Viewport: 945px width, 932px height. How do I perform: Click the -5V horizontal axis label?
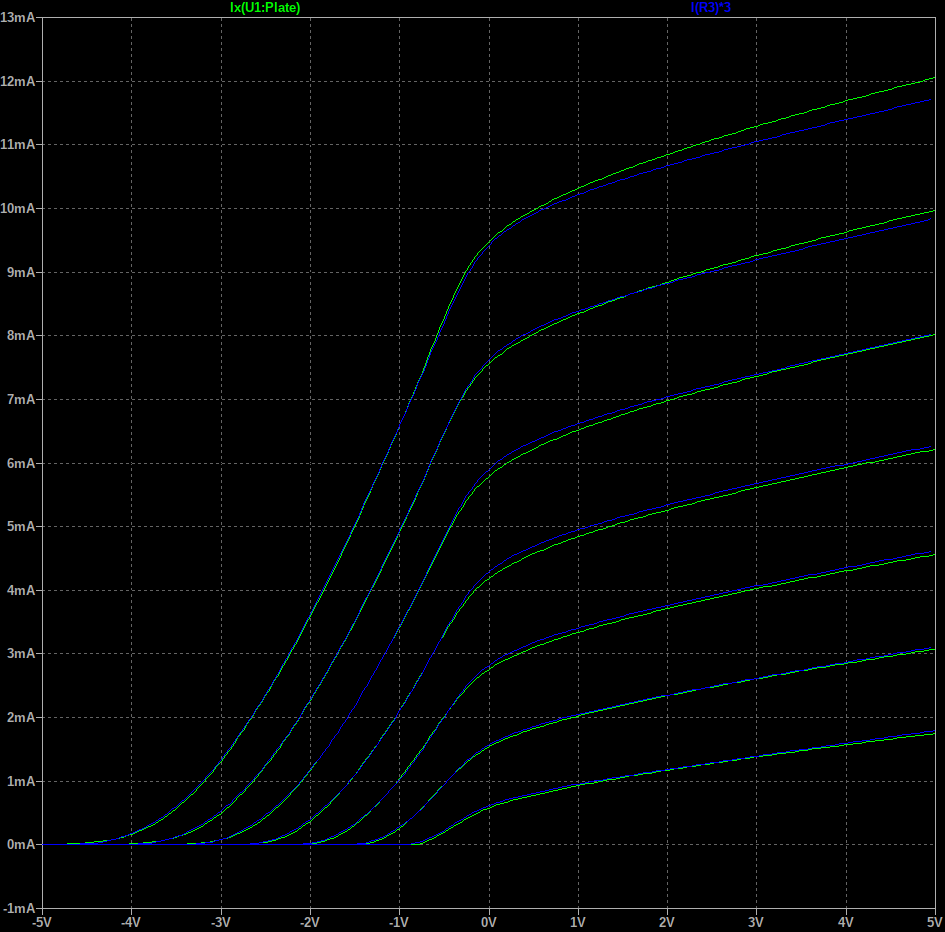click(42, 923)
